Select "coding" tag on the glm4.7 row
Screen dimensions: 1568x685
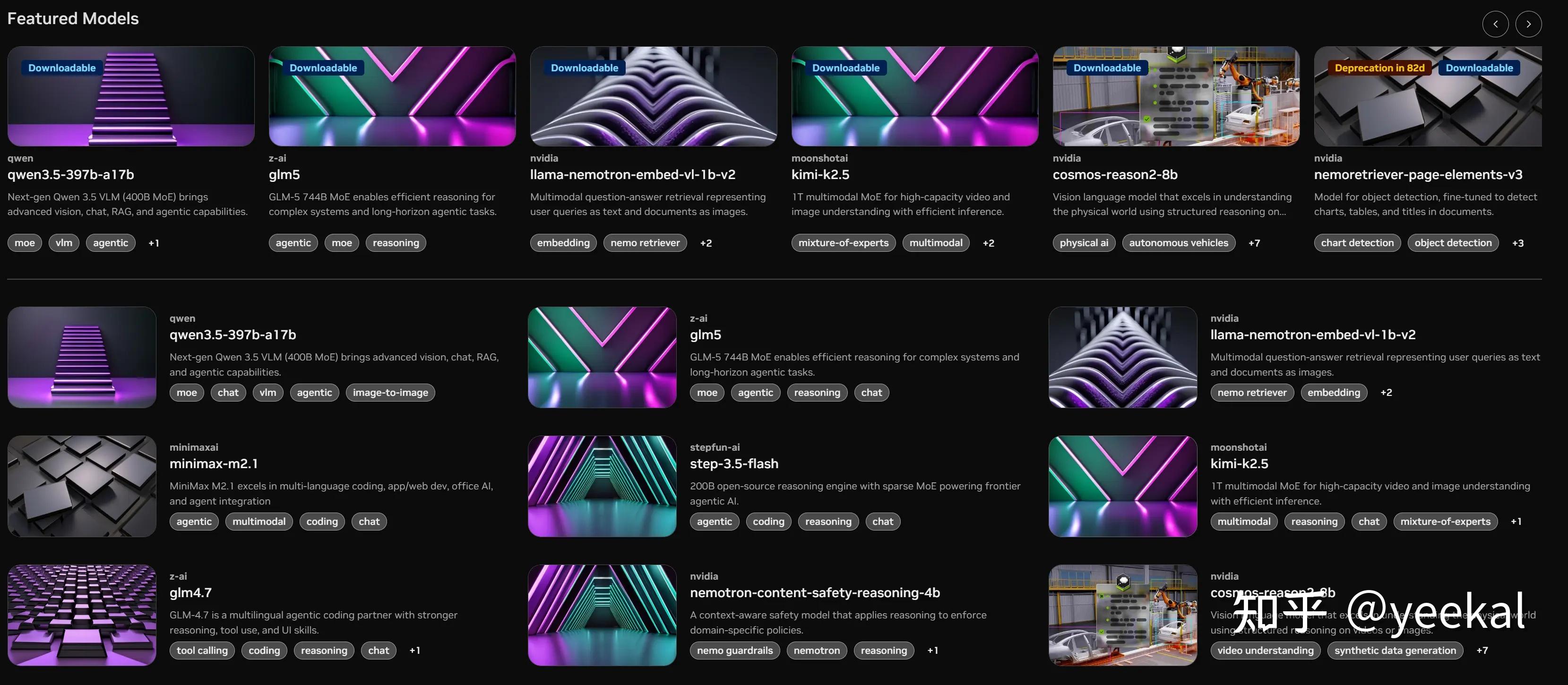(264, 651)
